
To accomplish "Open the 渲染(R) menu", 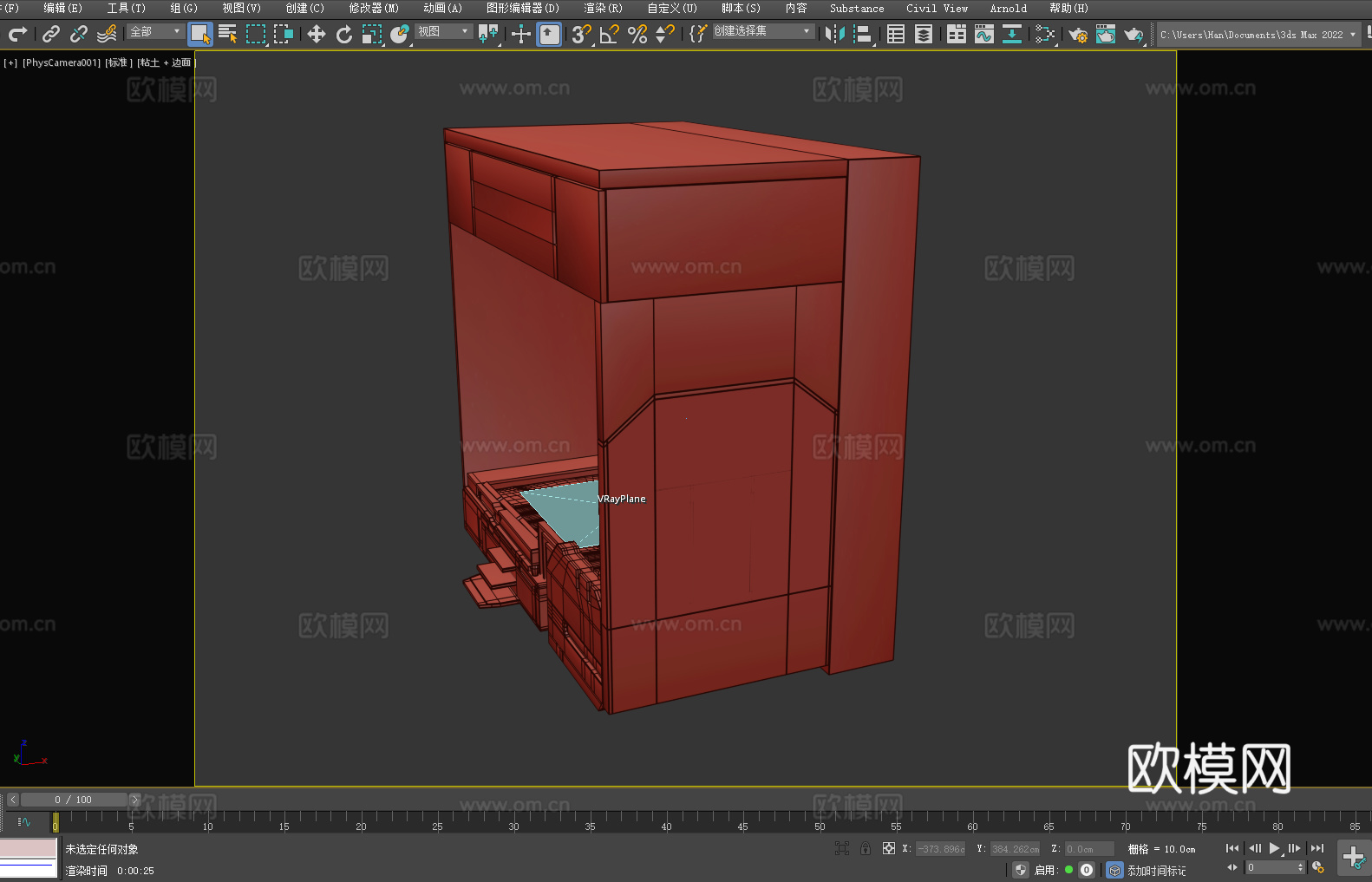I will pyautogui.click(x=603, y=8).
